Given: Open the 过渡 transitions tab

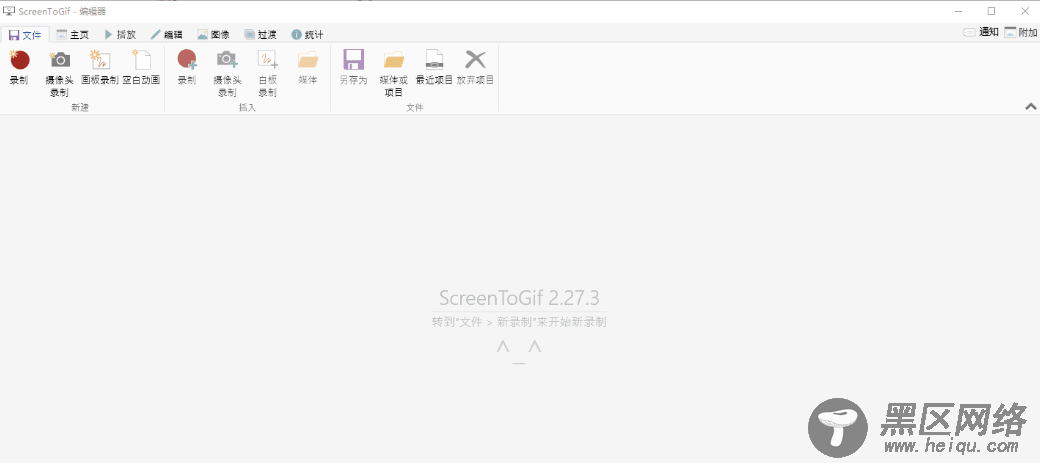Looking at the screenshot, I should 260,34.
